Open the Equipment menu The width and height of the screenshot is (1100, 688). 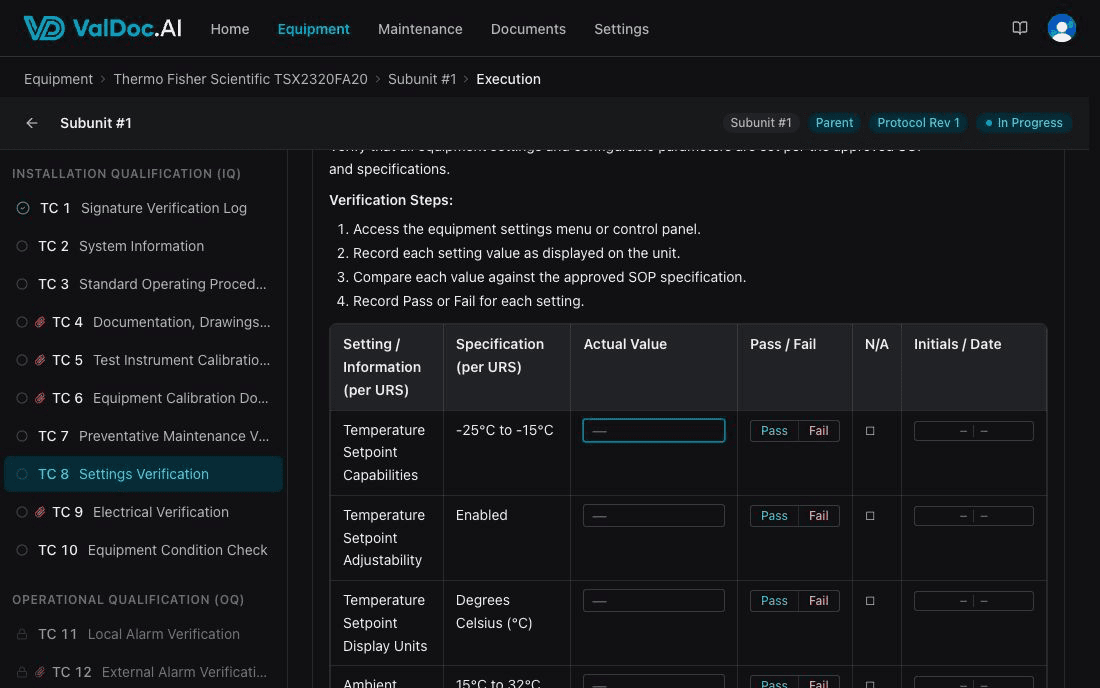tap(313, 29)
